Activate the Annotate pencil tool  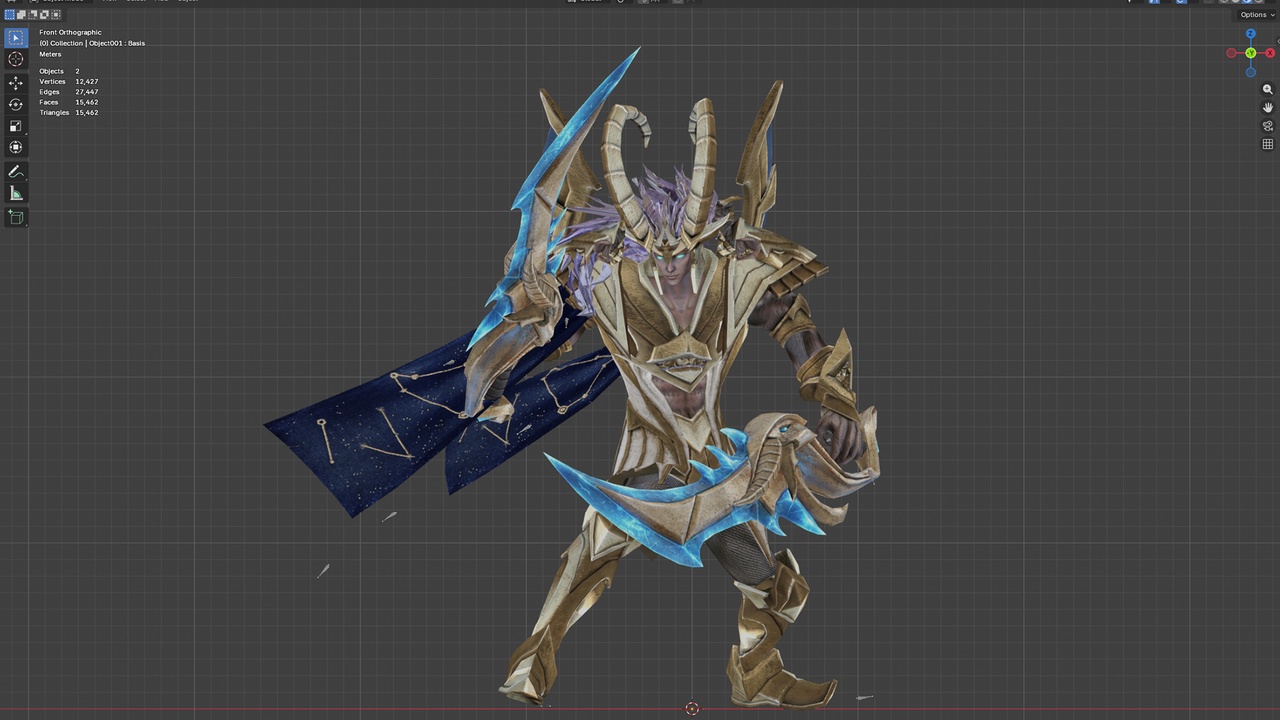(x=15, y=172)
